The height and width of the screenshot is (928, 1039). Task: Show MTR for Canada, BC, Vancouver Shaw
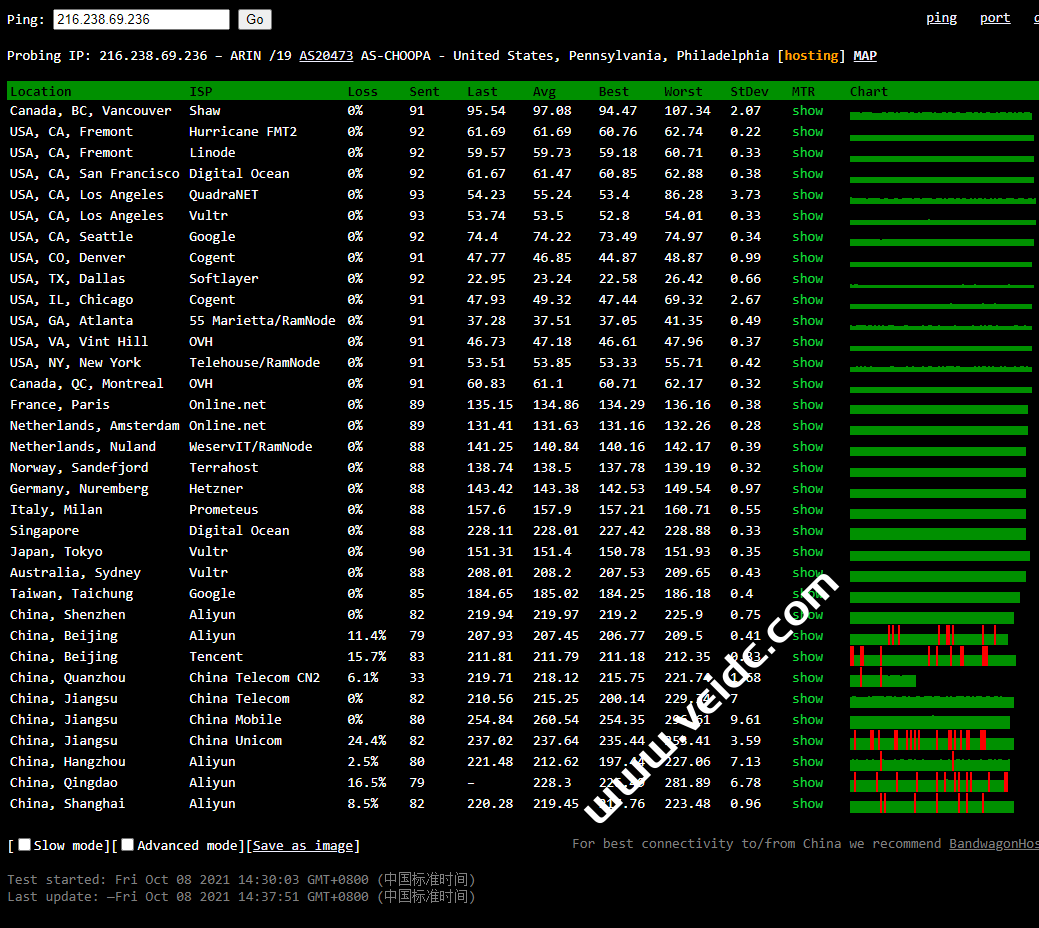pyautogui.click(x=807, y=111)
